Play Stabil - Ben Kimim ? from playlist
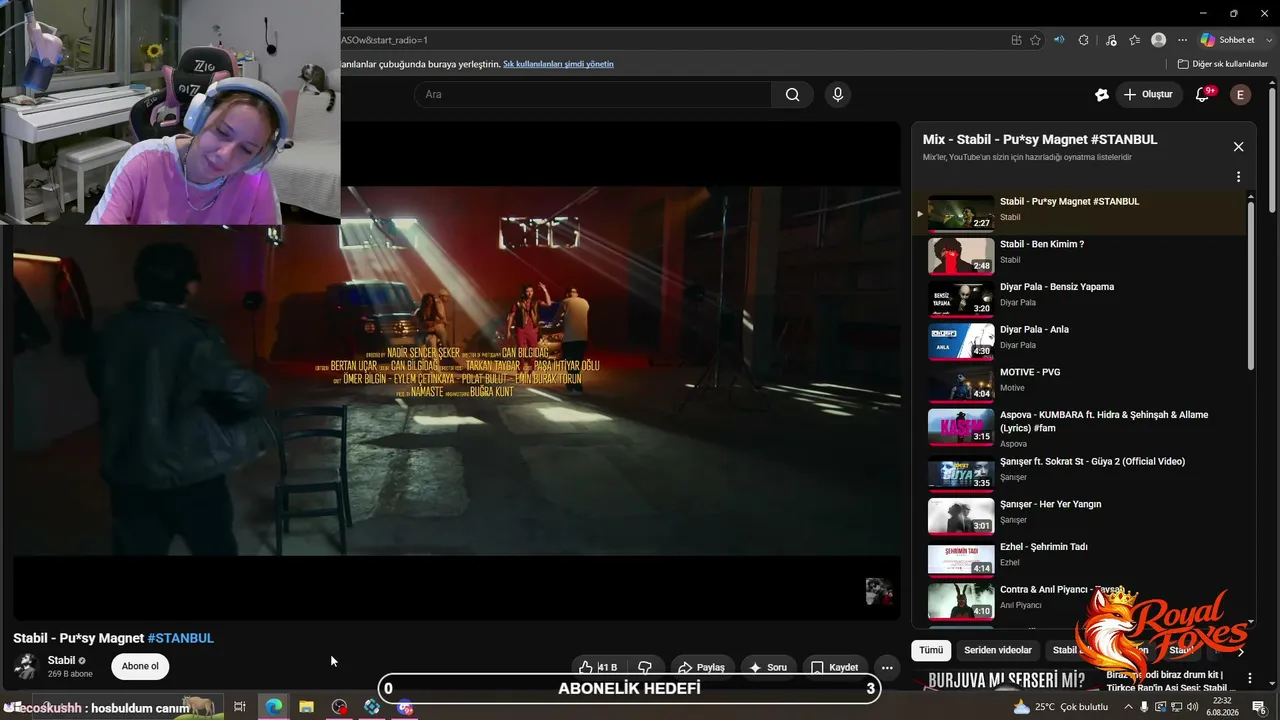 1080,256
